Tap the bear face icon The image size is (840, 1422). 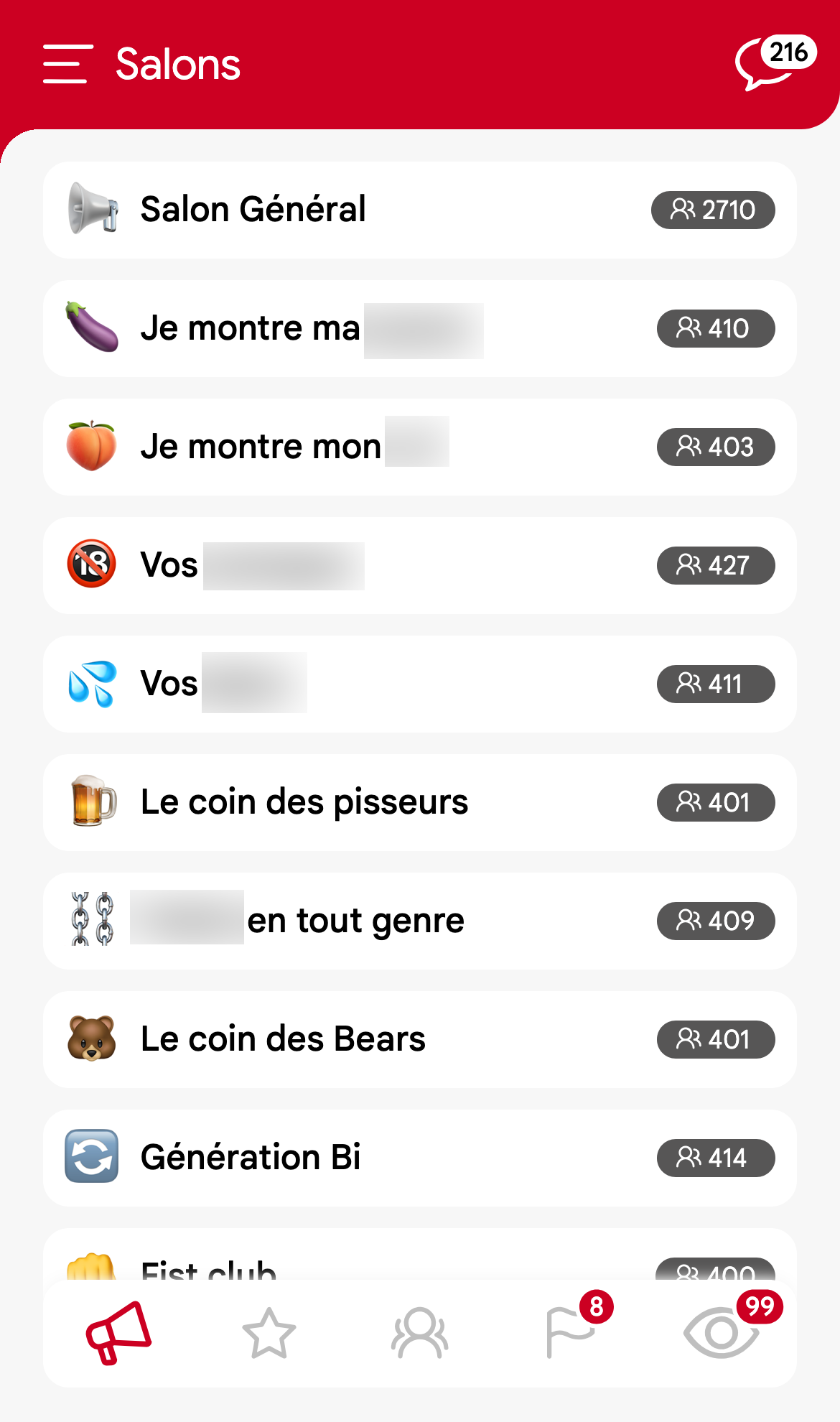click(92, 1038)
